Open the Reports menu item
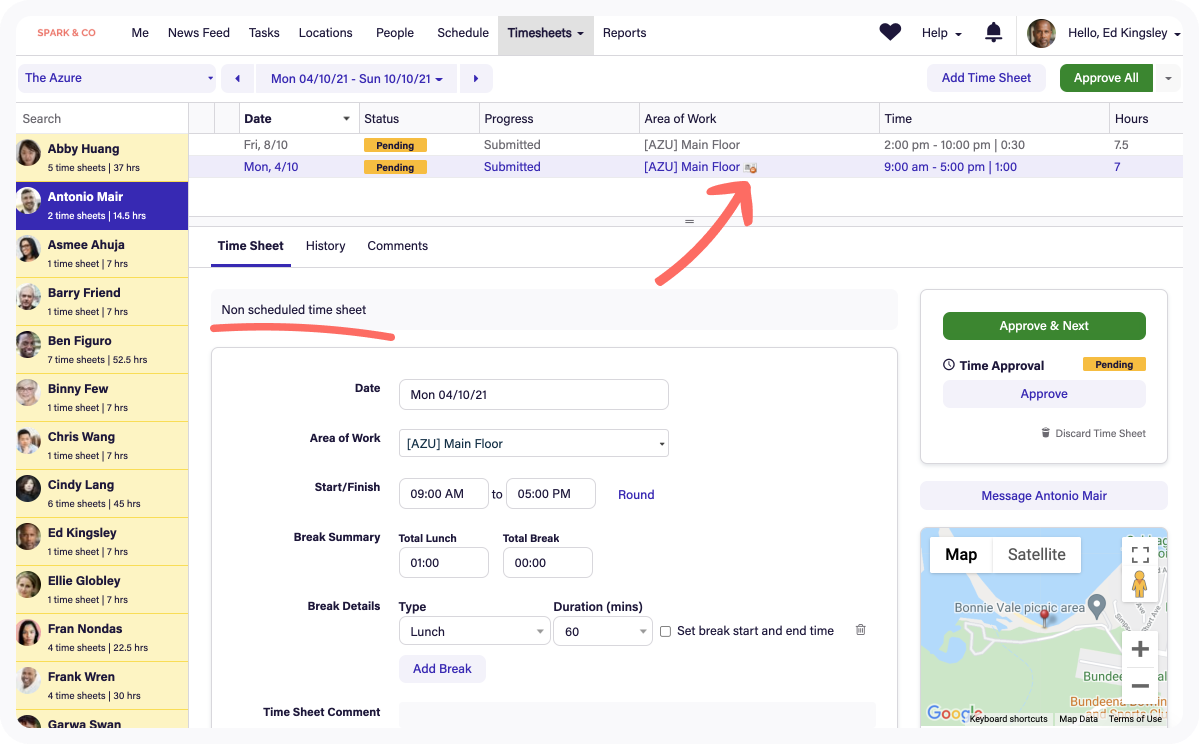Image resolution: width=1199 pixels, height=744 pixels. (624, 33)
